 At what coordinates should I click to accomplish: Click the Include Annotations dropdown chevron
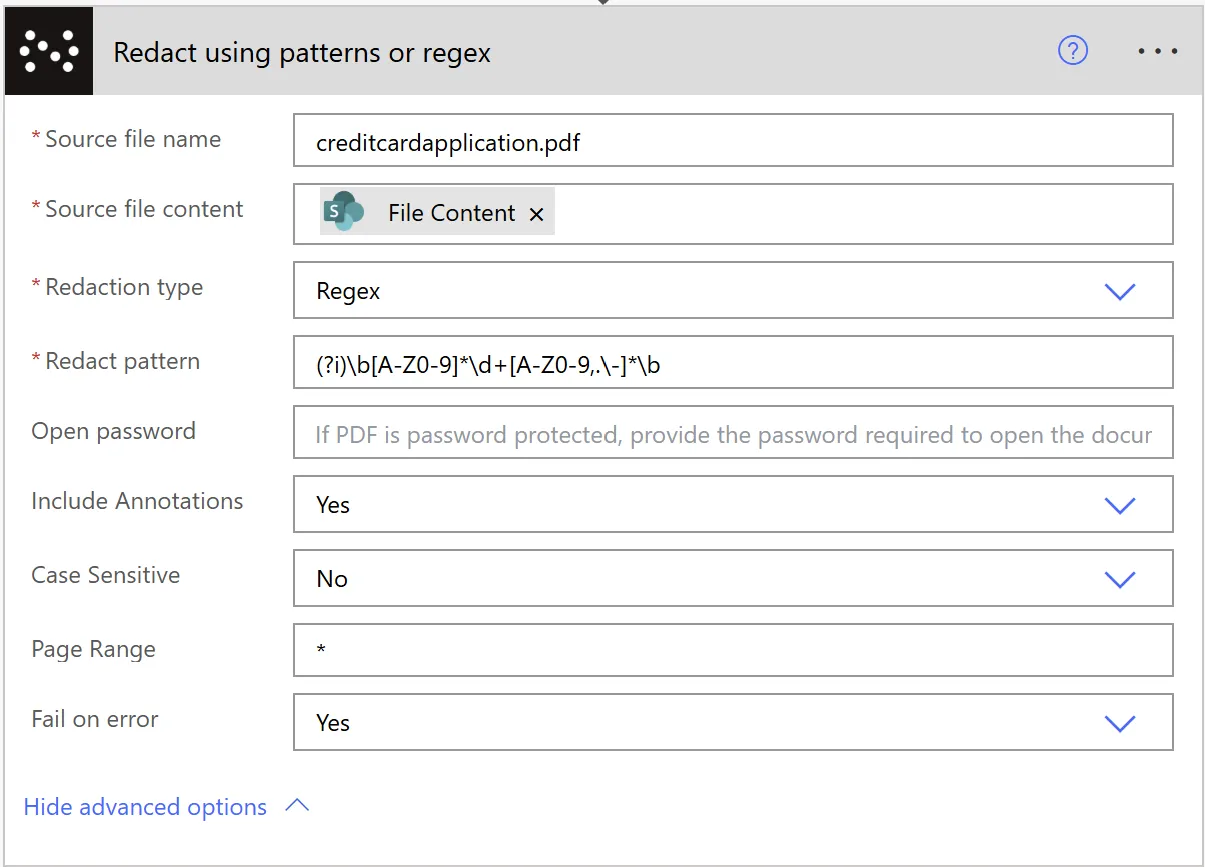click(x=1119, y=505)
